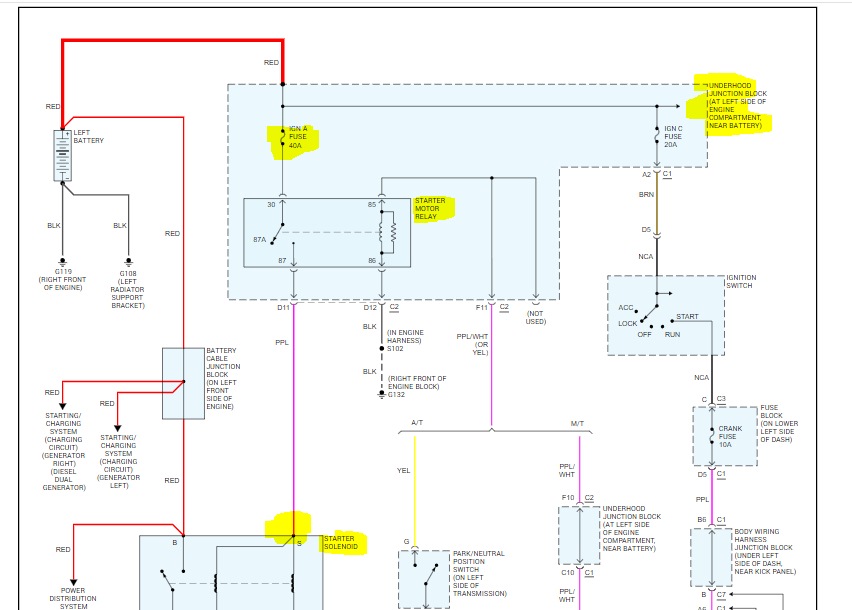This screenshot has width=852, height=610.
Task: Click connector pin label 'D11'
Action: point(283,307)
